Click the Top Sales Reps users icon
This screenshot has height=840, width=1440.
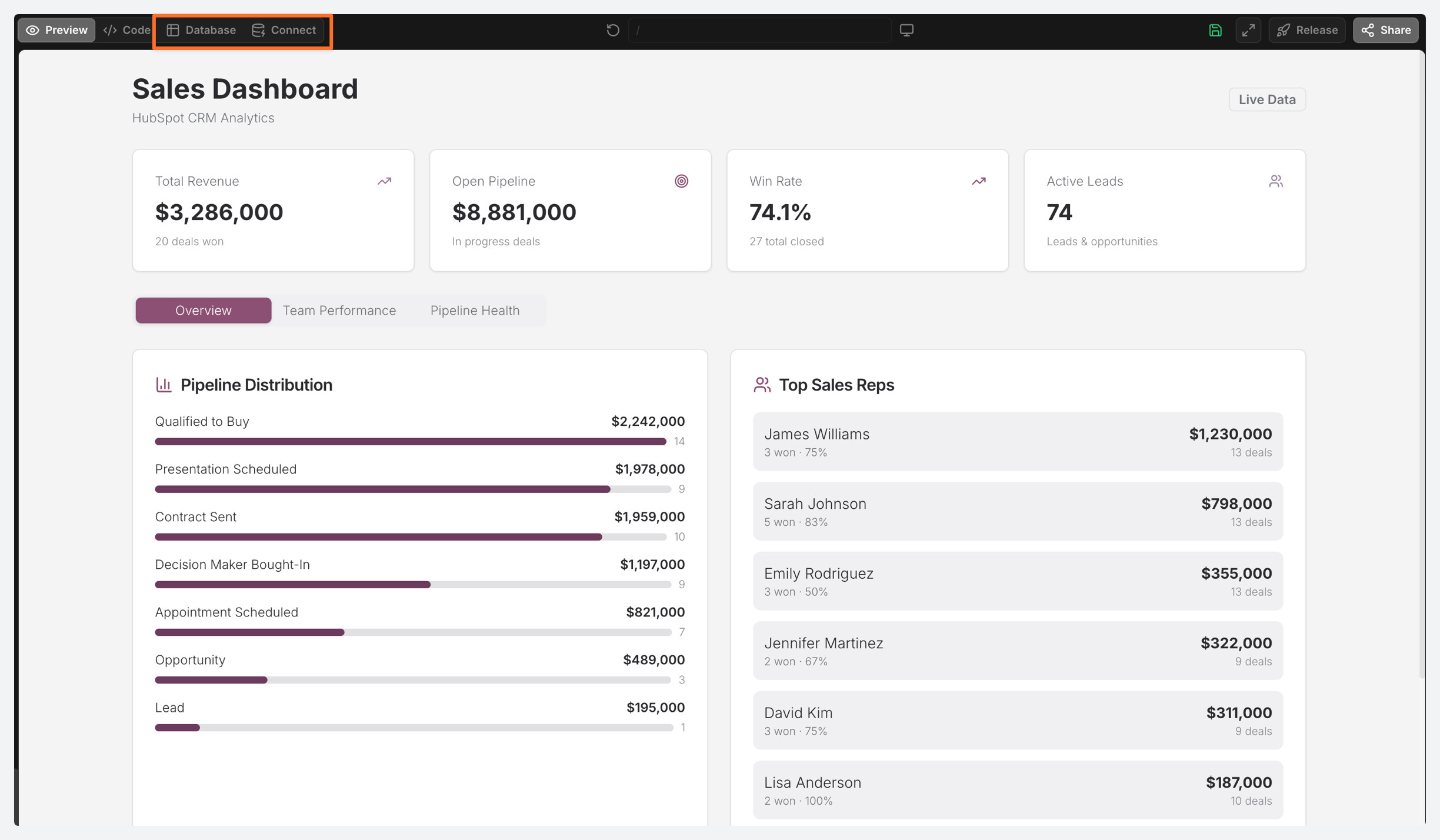(762, 385)
